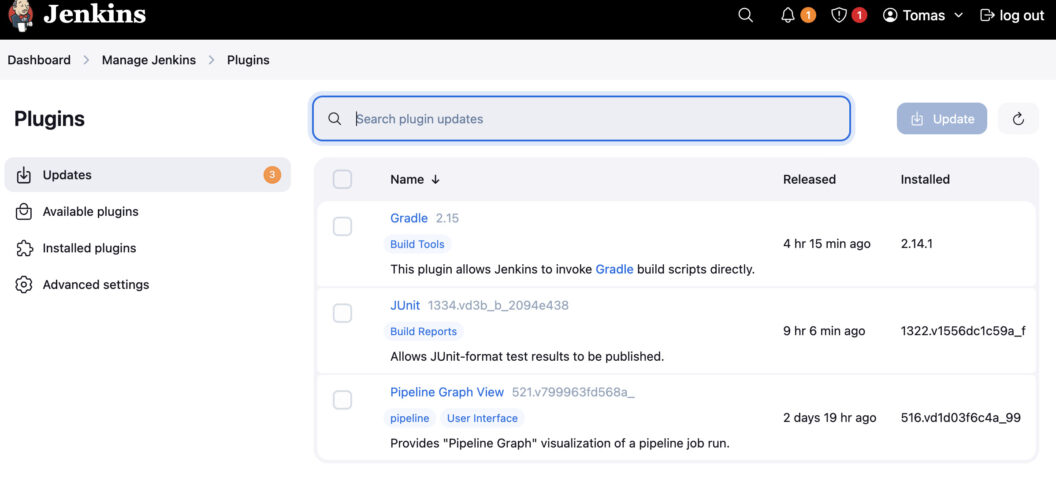Click Plugins breadcrumb
The height and width of the screenshot is (488, 1056).
click(248, 60)
